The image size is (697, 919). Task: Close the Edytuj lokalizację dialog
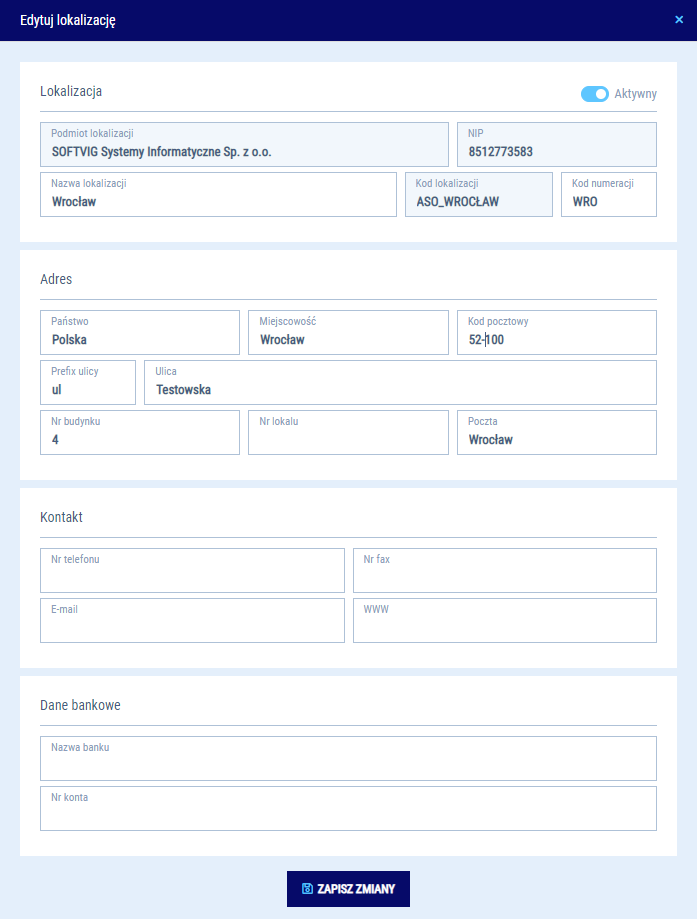[679, 19]
